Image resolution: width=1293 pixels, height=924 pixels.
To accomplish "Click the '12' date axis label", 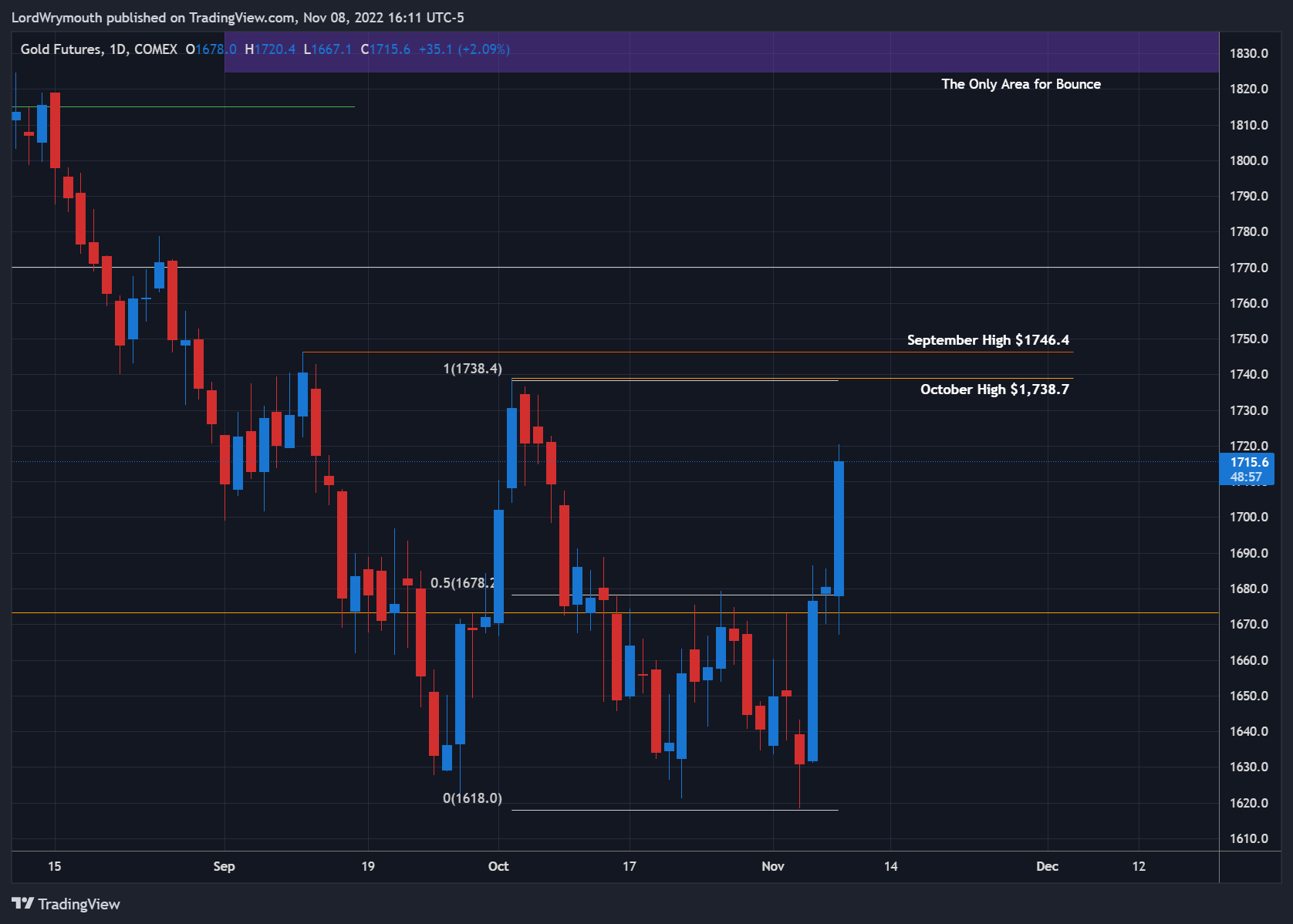I will (x=1139, y=866).
